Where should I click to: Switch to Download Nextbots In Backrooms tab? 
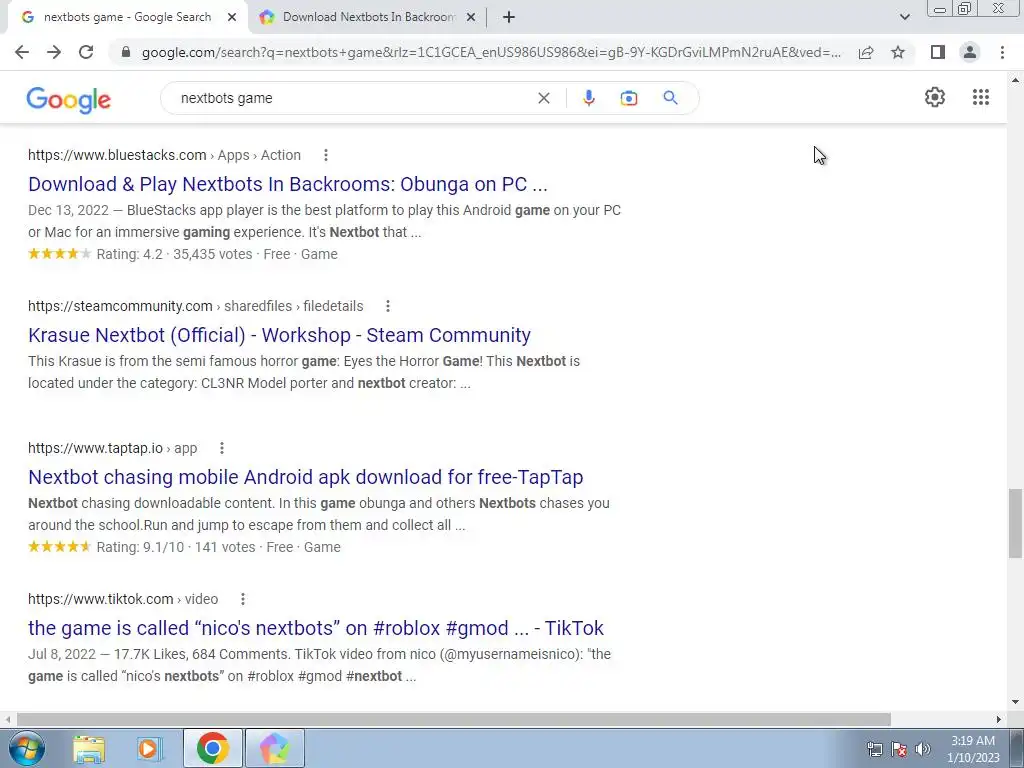point(368,18)
